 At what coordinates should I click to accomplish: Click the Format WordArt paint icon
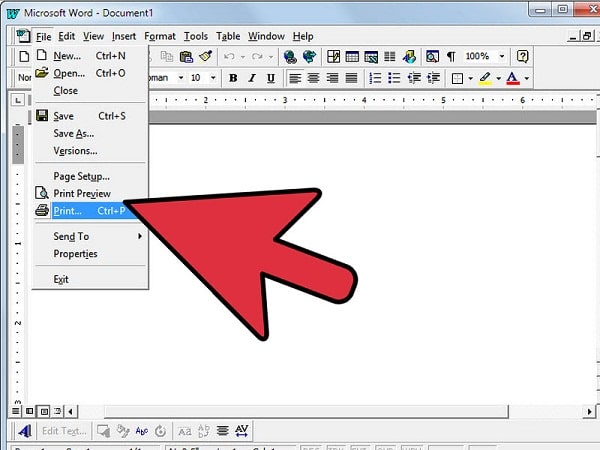point(123,431)
